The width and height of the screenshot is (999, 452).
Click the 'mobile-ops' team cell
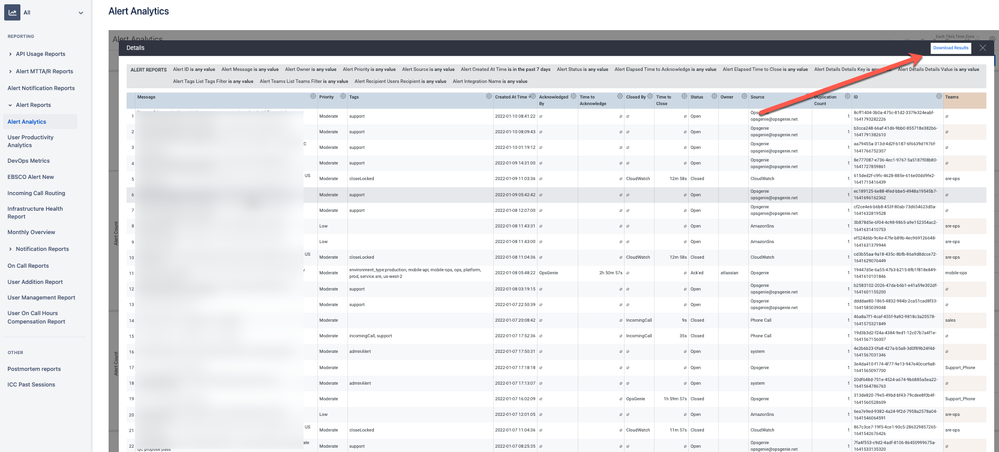[956, 272]
